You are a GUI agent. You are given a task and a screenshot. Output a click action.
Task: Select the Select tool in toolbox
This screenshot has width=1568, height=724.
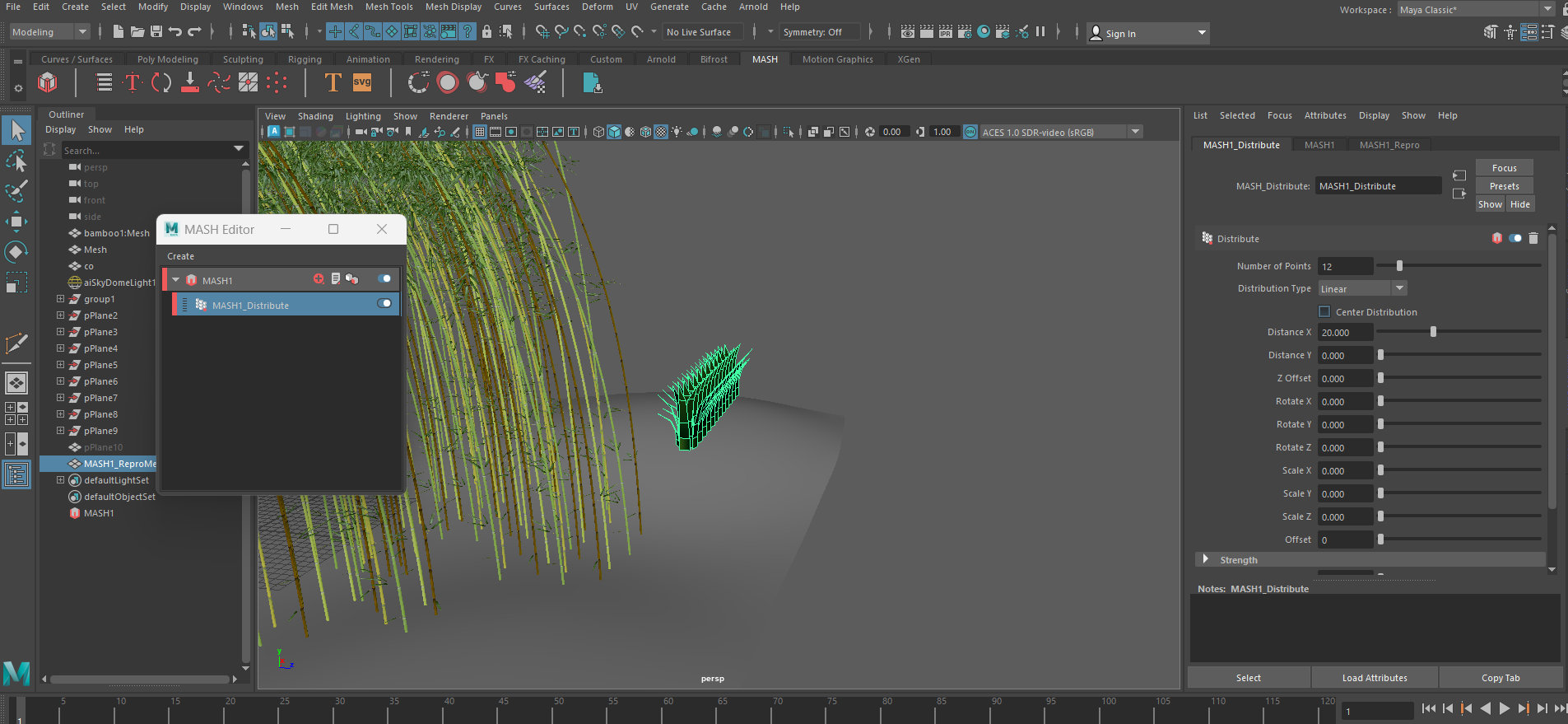click(x=16, y=130)
